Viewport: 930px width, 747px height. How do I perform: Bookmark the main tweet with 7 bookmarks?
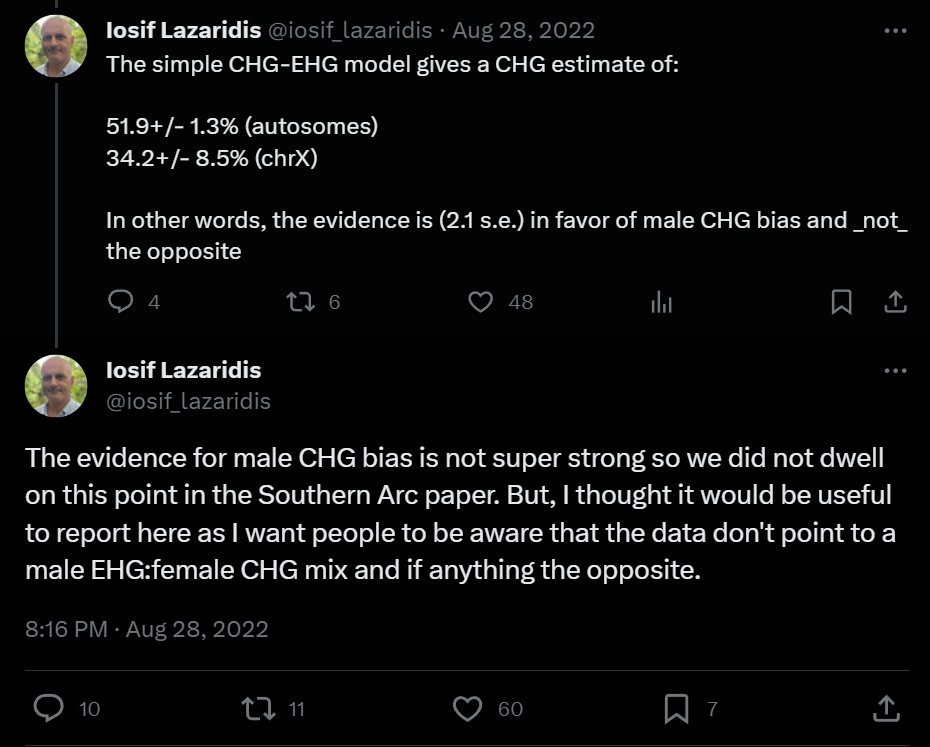click(x=677, y=708)
